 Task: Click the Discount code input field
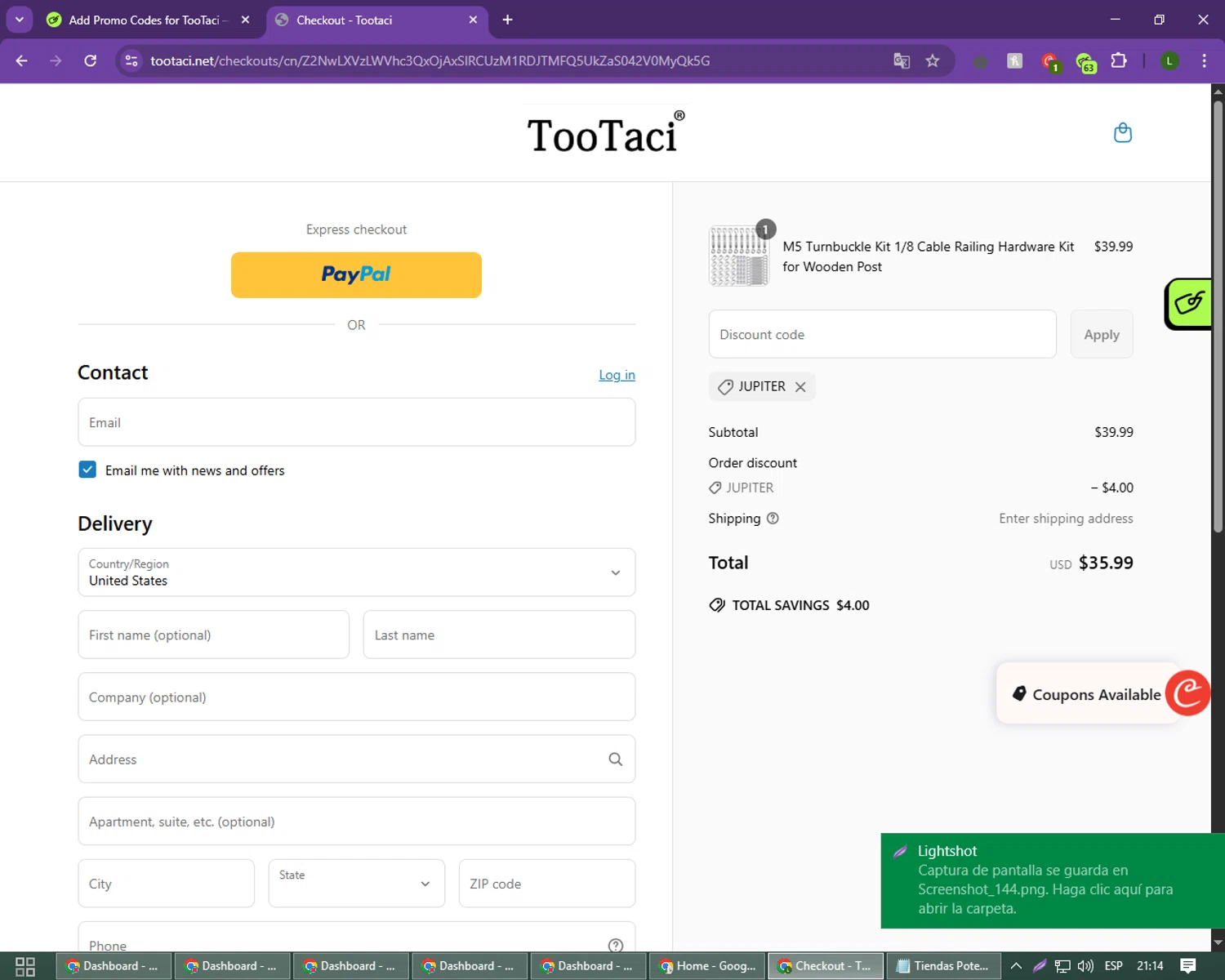pyautogui.click(x=882, y=334)
